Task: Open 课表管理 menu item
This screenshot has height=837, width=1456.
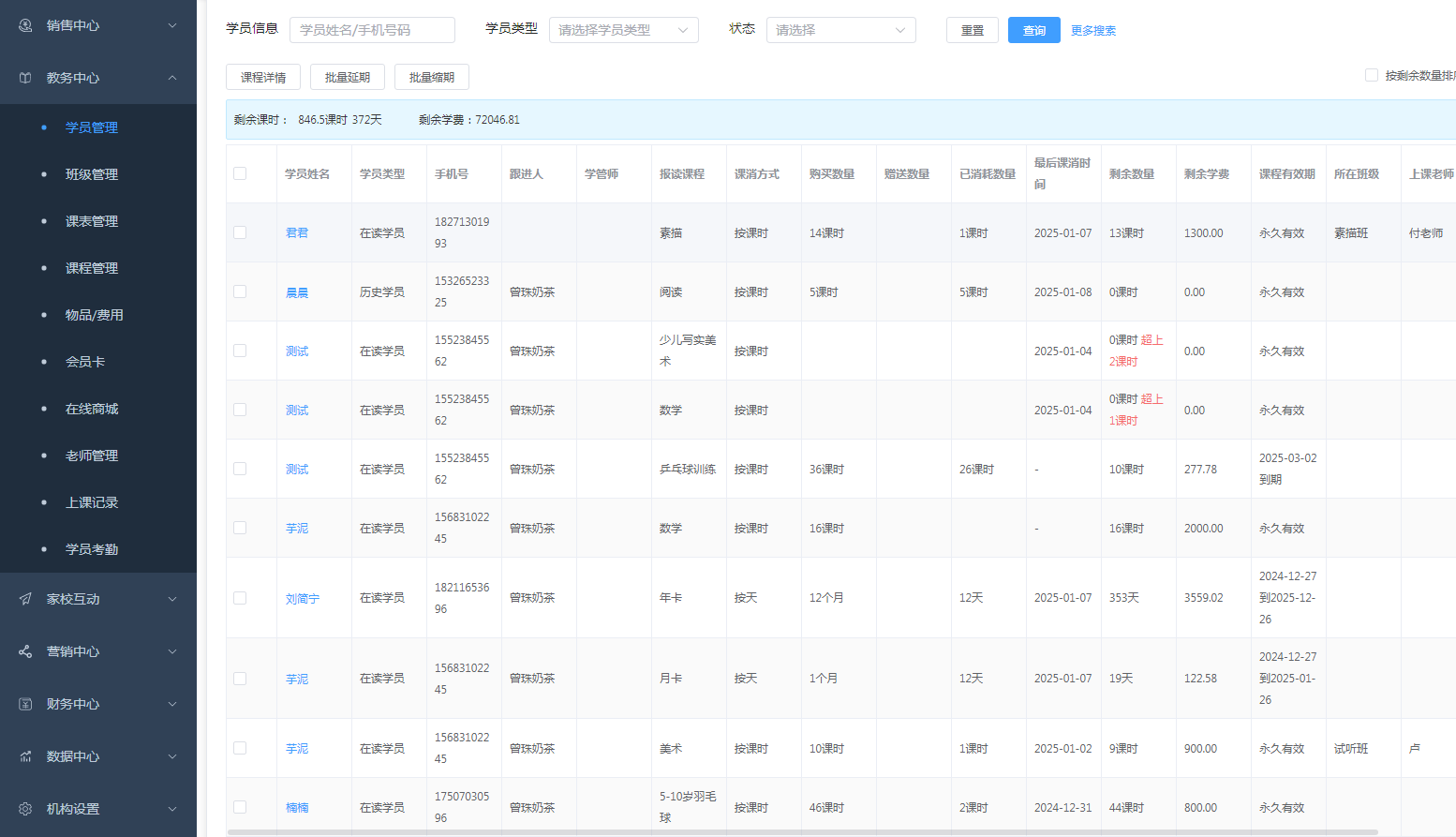Action: click(x=92, y=221)
